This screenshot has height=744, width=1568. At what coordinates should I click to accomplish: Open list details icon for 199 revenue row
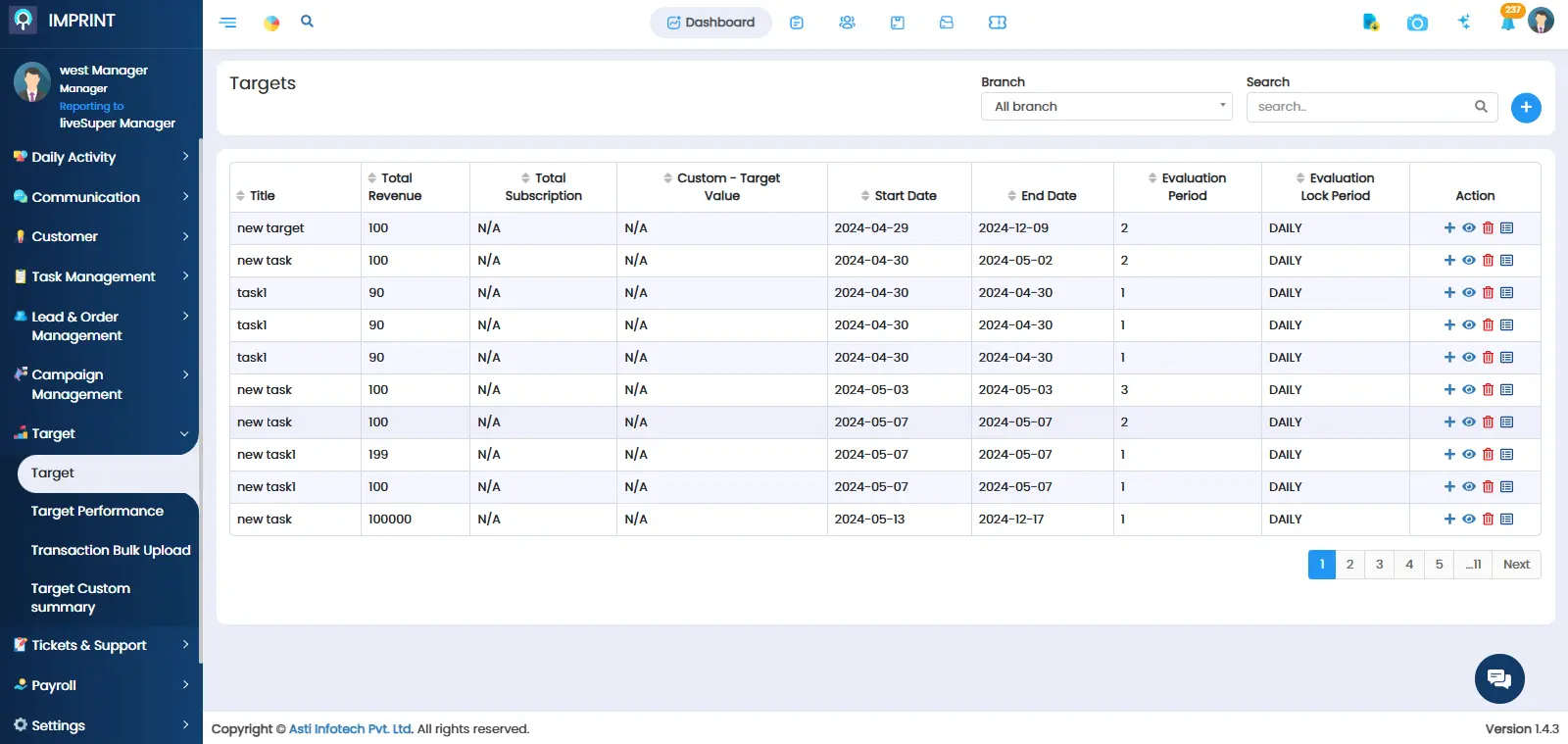click(x=1507, y=455)
